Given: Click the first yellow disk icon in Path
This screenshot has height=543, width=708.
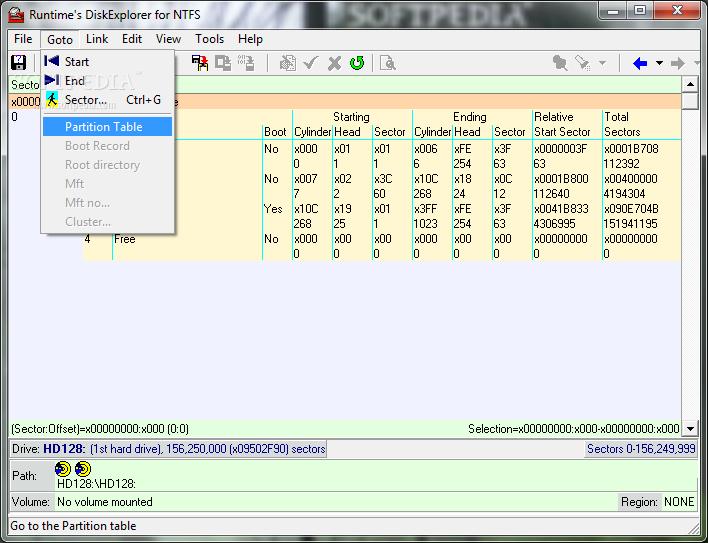Looking at the screenshot, I should coord(63,469).
